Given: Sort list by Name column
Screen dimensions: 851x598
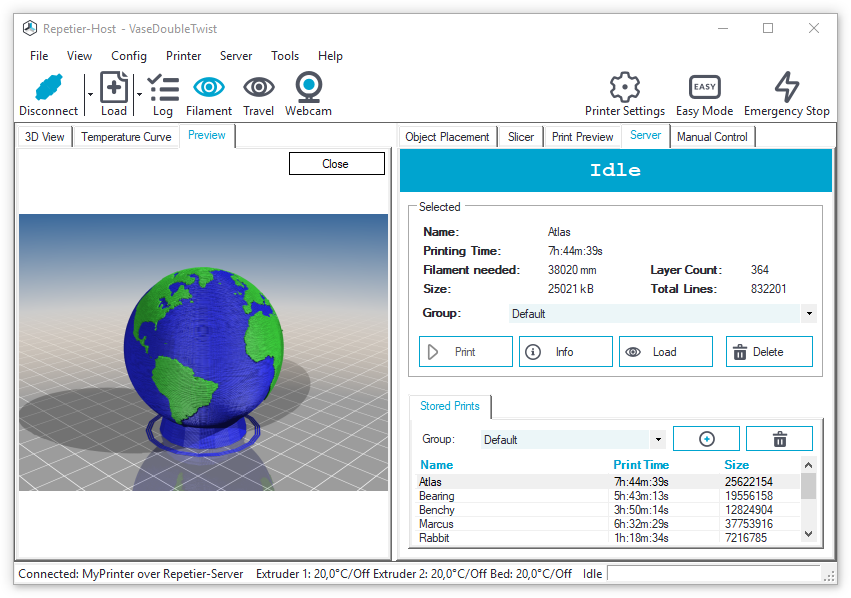Looking at the screenshot, I should point(436,465).
